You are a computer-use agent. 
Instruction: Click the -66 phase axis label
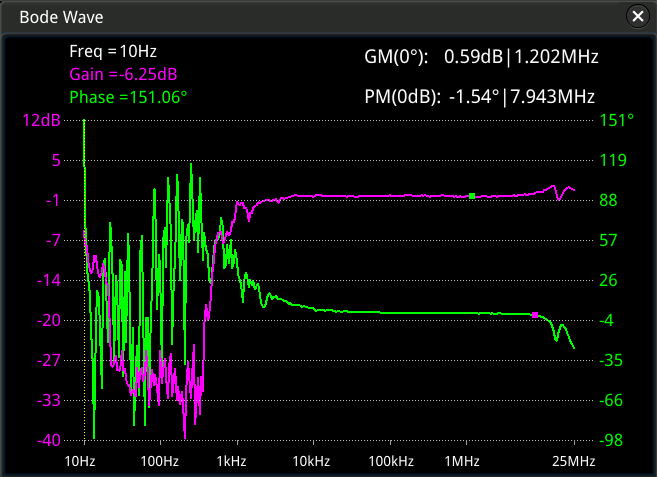[611, 400]
